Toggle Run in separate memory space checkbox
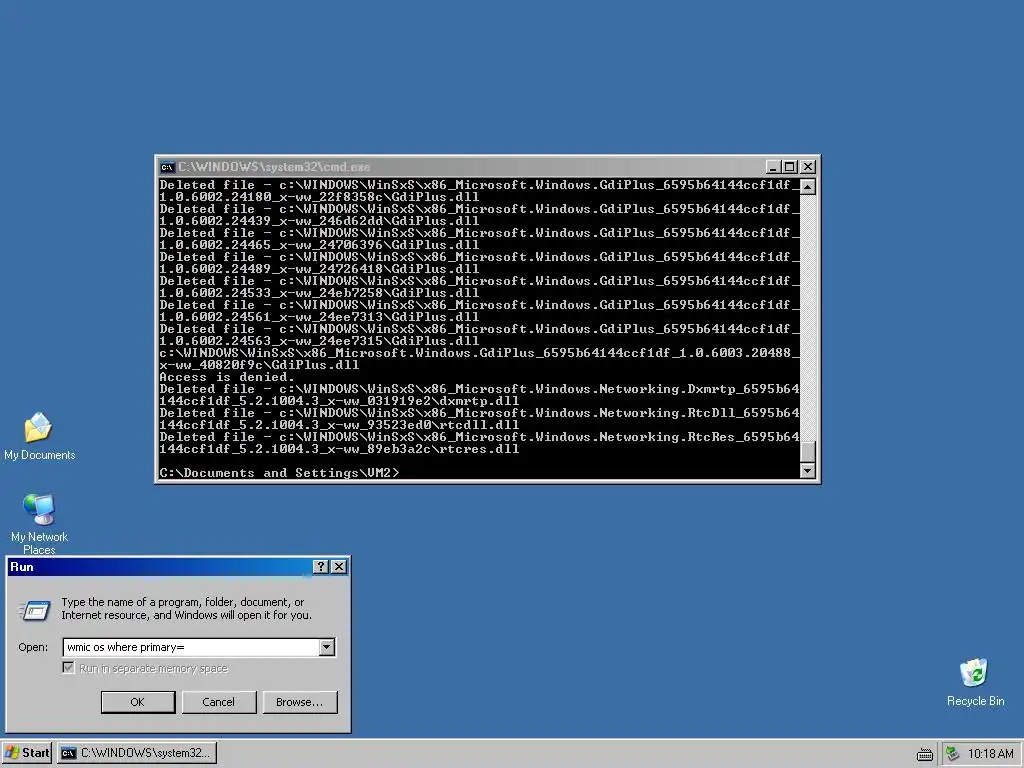 click(x=69, y=667)
